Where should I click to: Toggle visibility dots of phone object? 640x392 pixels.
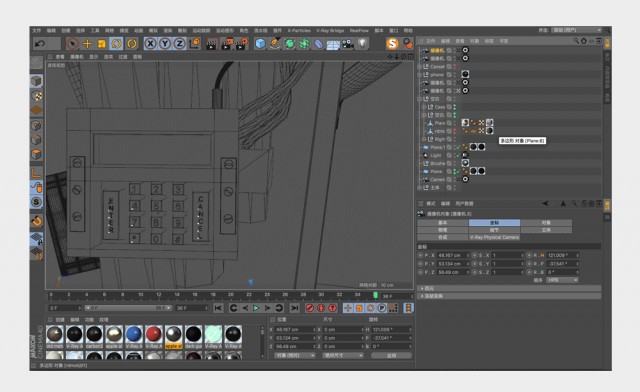[454, 75]
